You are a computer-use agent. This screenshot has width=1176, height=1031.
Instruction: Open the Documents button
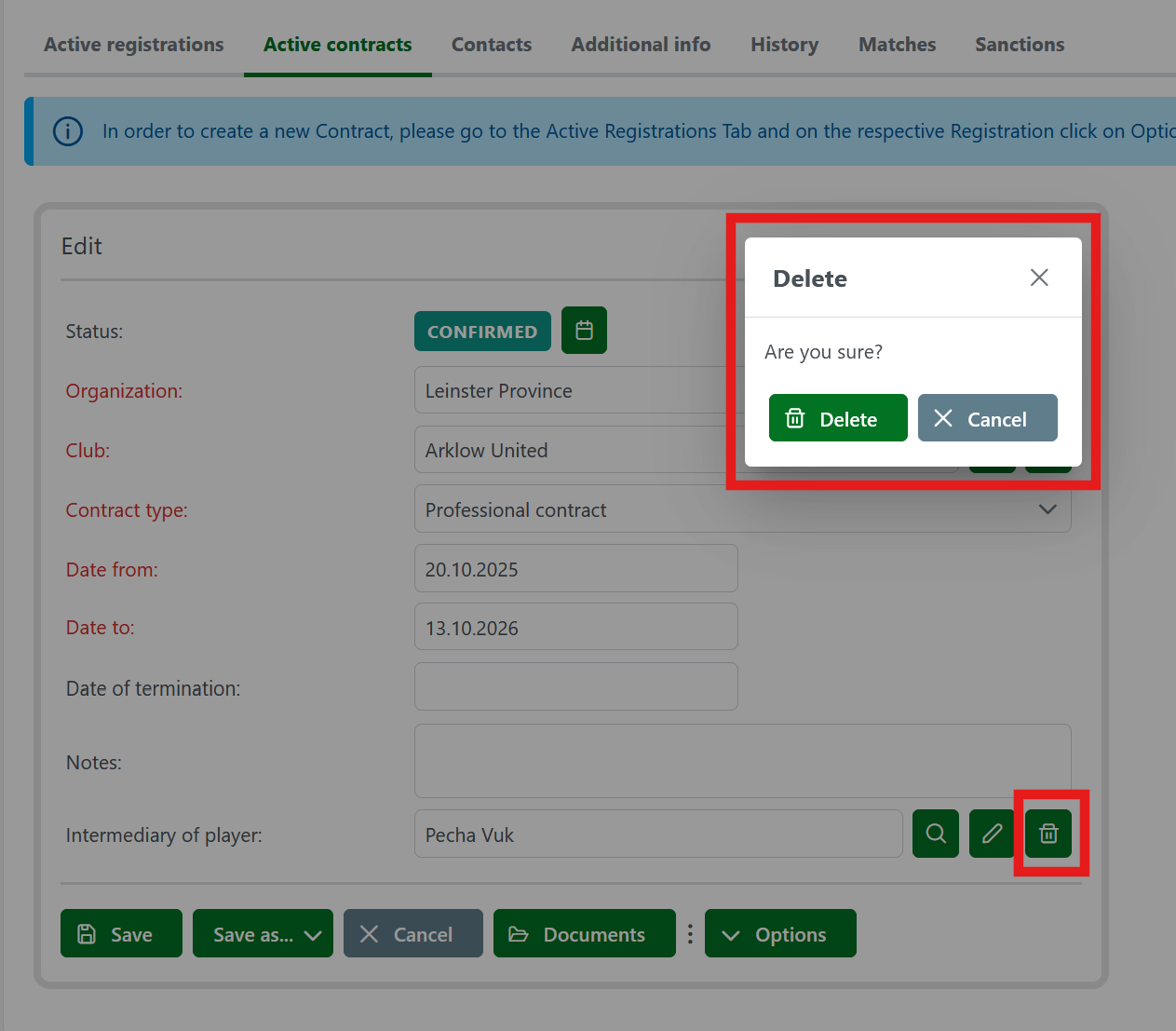(x=584, y=934)
